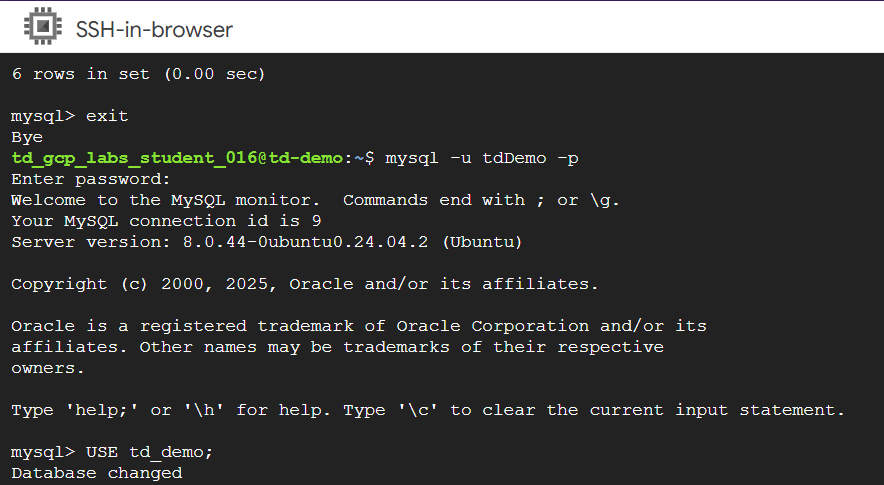Click the SSH-in-browser chip icon
Viewport: 884px width, 485px height.
[x=42, y=27]
